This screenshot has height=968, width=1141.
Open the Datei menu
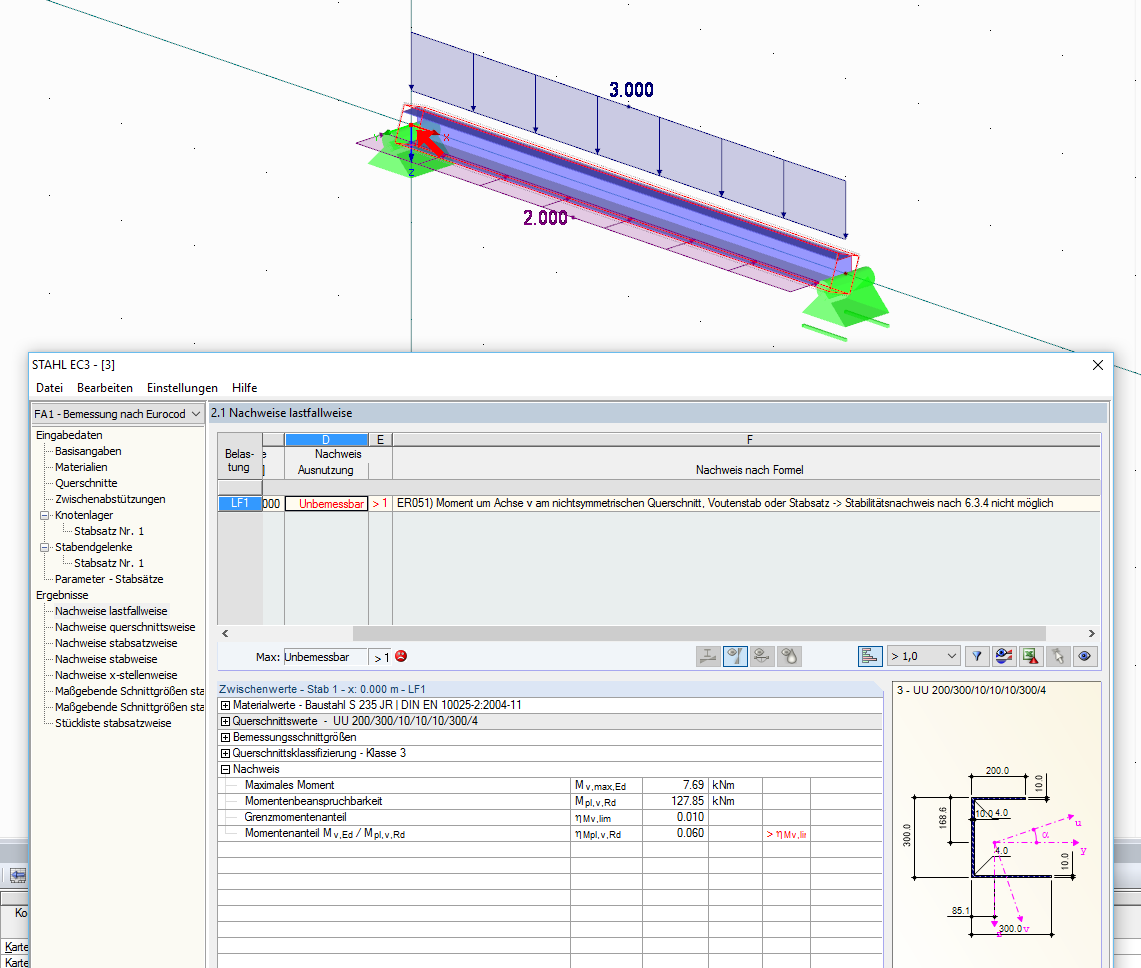(x=49, y=388)
